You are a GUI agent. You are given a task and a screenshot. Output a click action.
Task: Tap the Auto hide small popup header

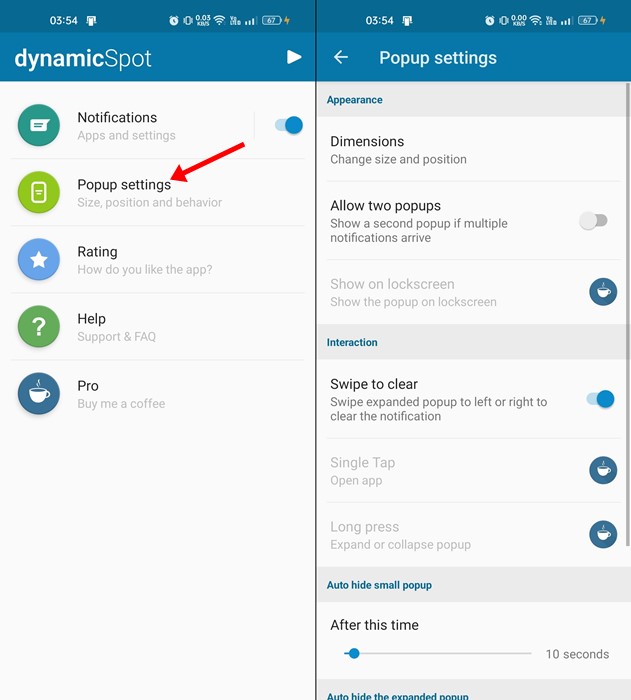point(379,585)
